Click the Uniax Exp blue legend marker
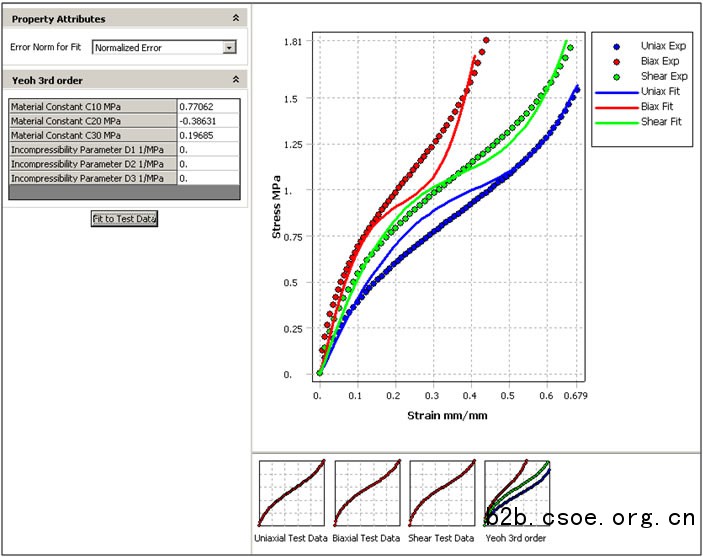The height and width of the screenshot is (557, 703). 617,47
